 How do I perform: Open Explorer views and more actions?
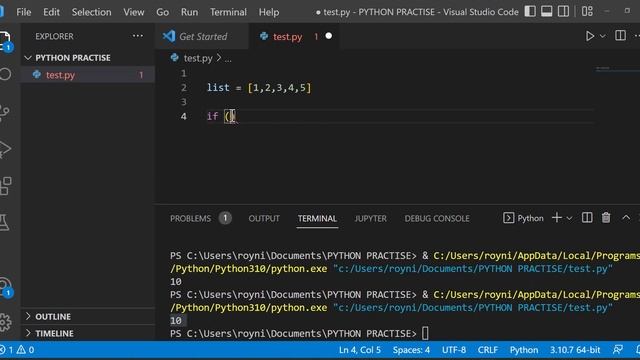[138, 36]
